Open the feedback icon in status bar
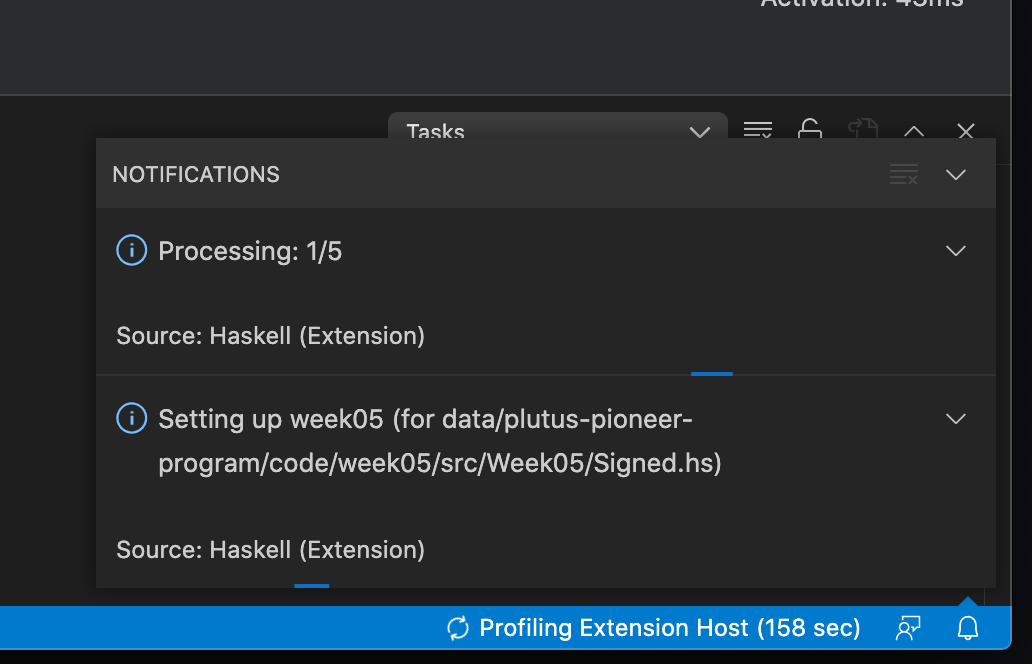This screenshot has width=1032, height=664. [908, 628]
